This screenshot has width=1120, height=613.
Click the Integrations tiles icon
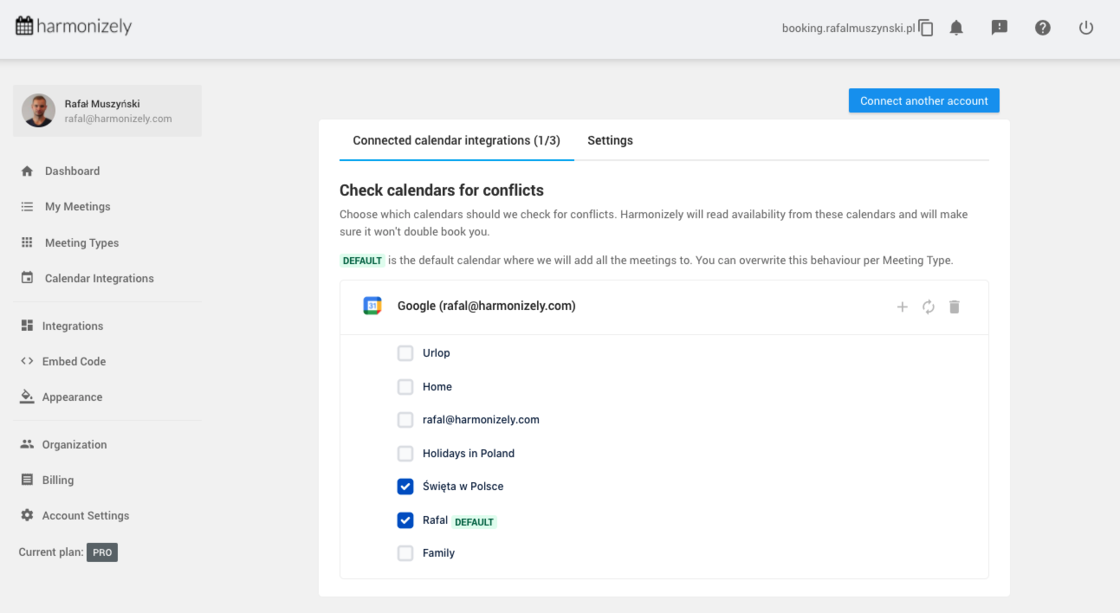(x=27, y=326)
